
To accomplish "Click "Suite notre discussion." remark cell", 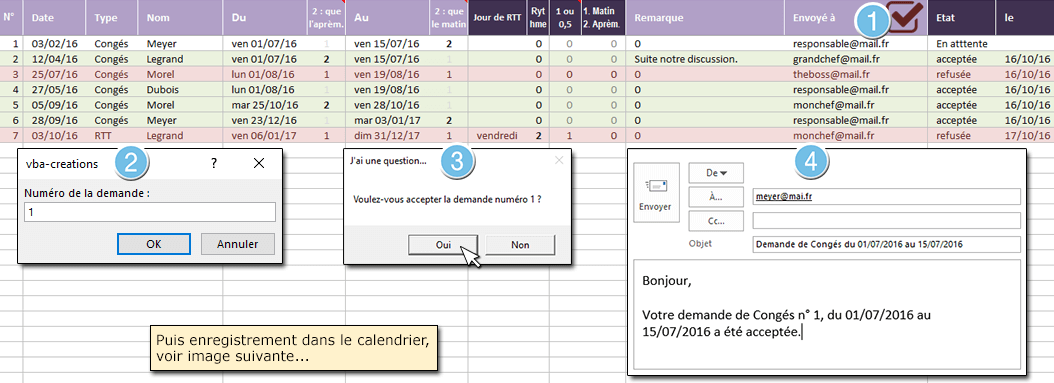I will pos(704,59).
